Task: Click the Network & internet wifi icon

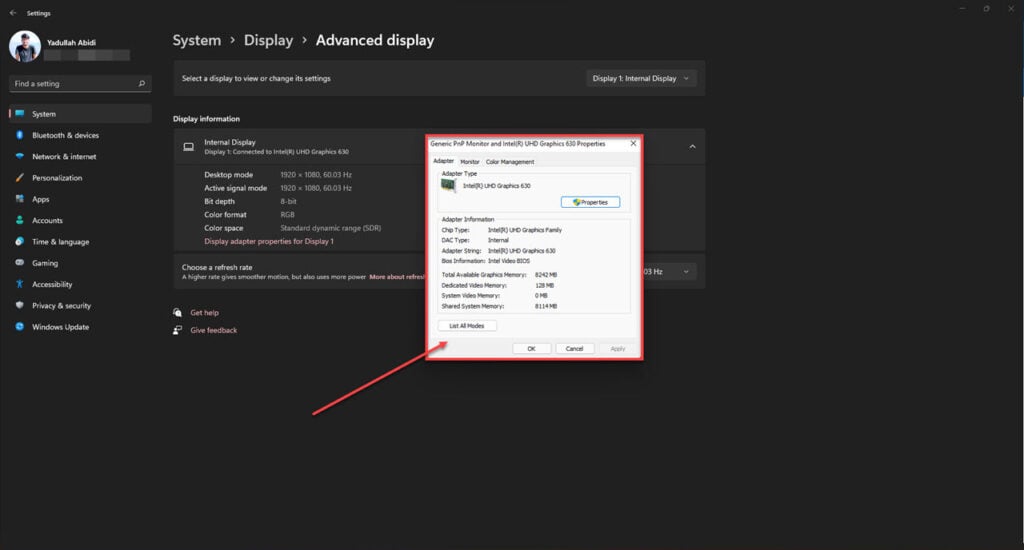Action: coord(20,156)
